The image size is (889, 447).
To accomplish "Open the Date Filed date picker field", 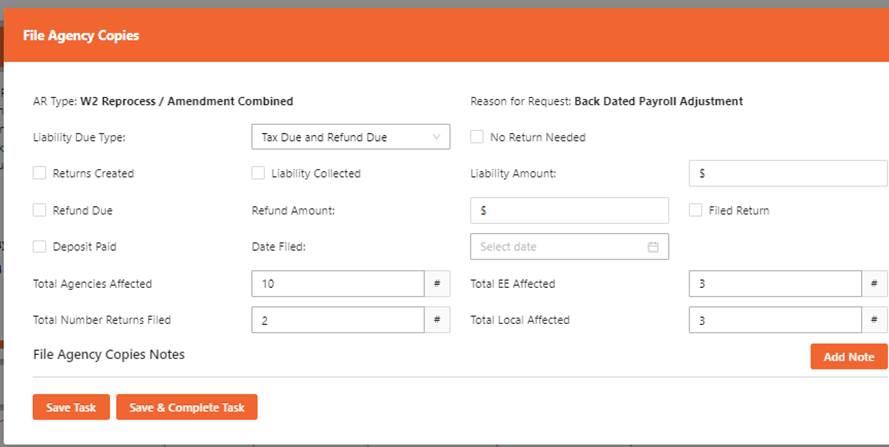I will pos(560,247).
